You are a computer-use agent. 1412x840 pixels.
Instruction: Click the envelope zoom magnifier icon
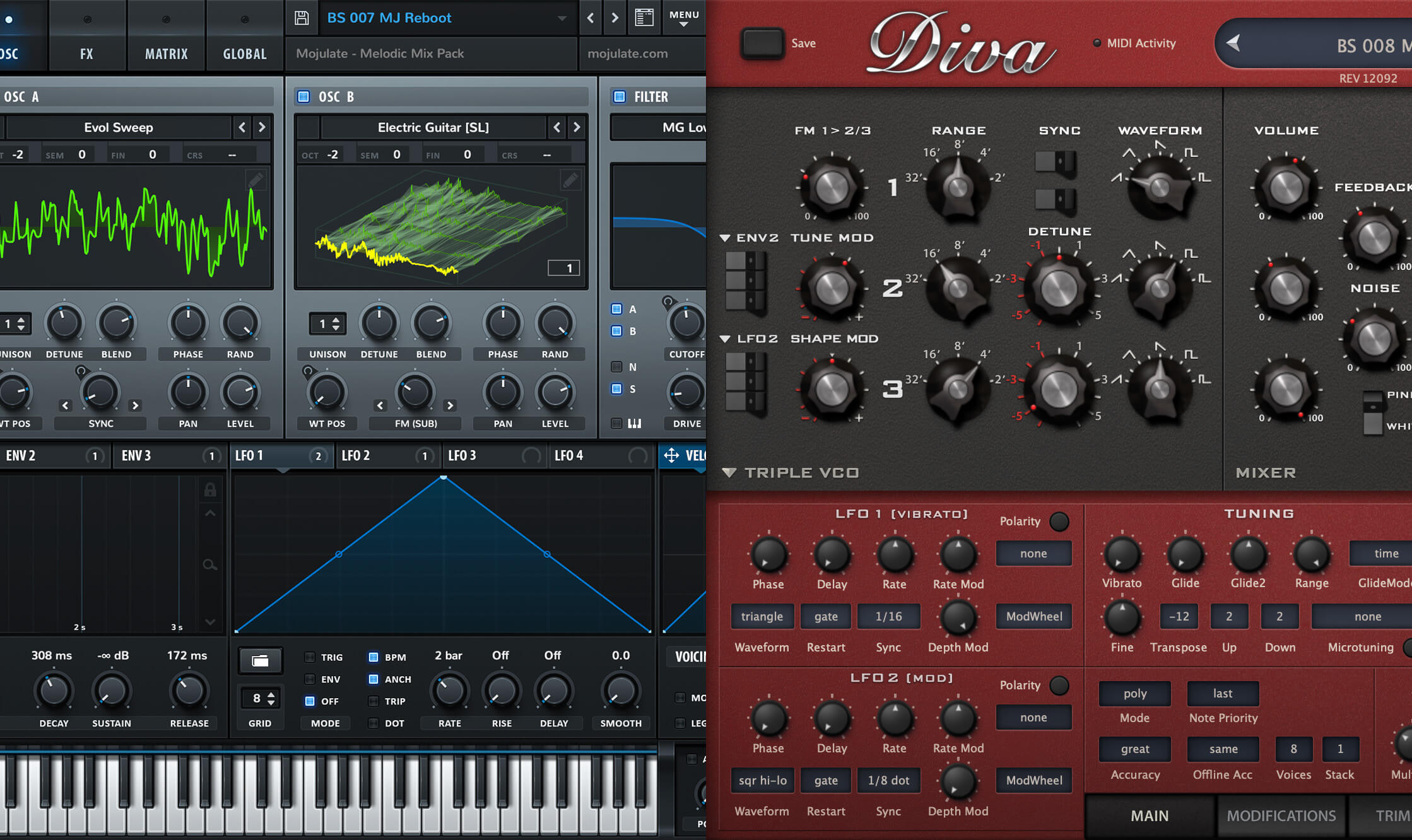[210, 564]
